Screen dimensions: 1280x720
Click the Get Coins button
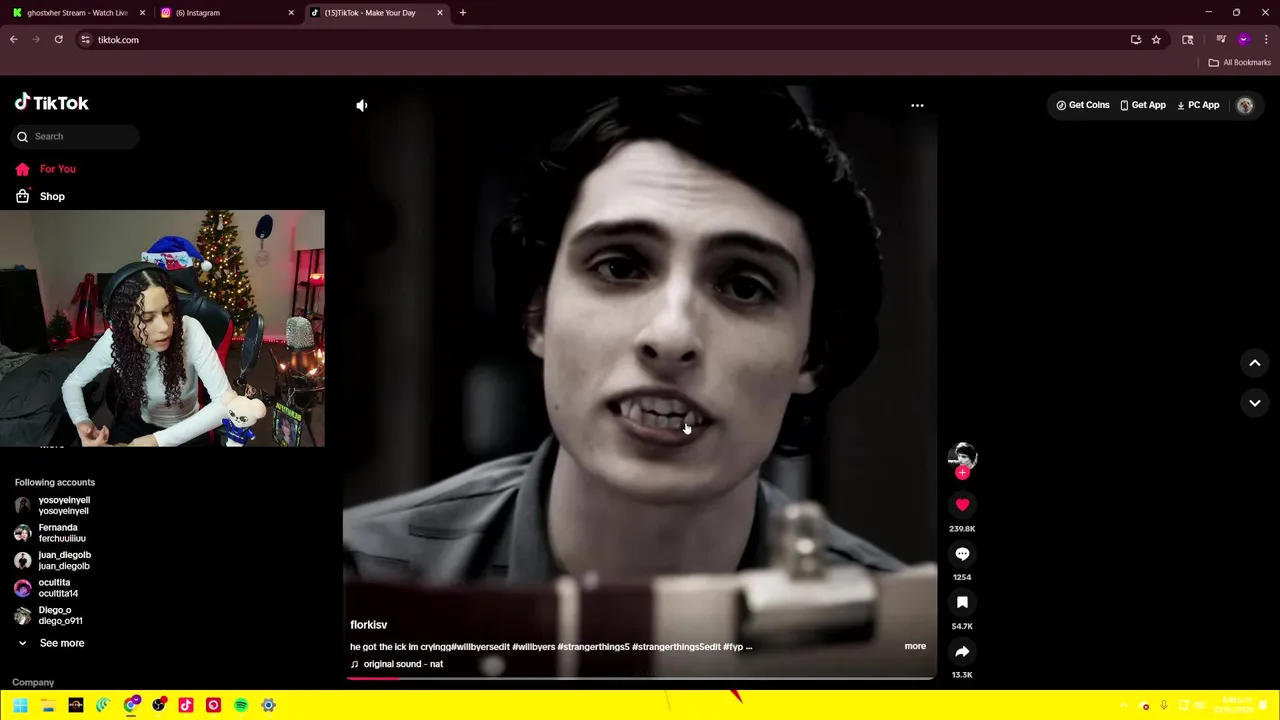tap(1083, 105)
